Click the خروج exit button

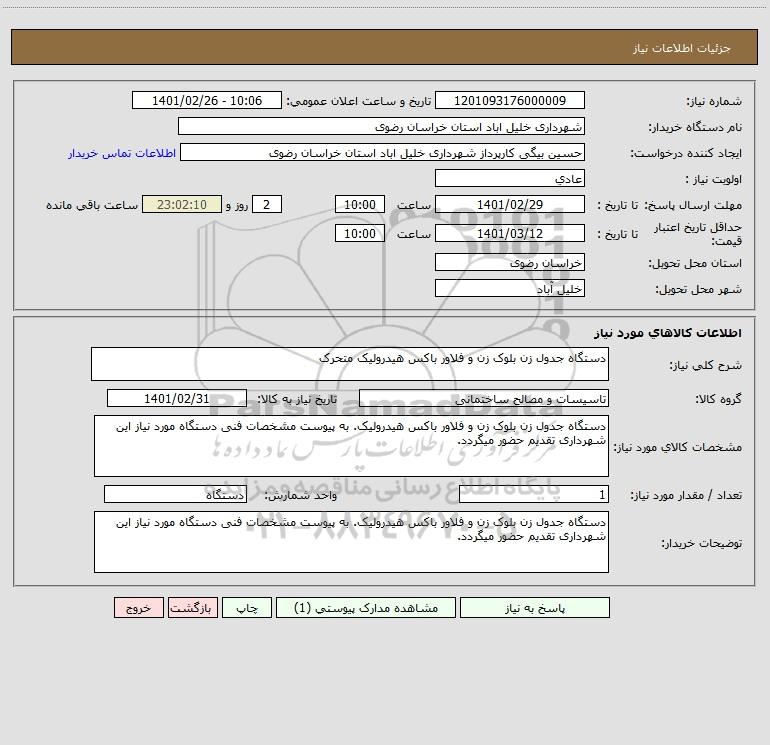pos(138,608)
